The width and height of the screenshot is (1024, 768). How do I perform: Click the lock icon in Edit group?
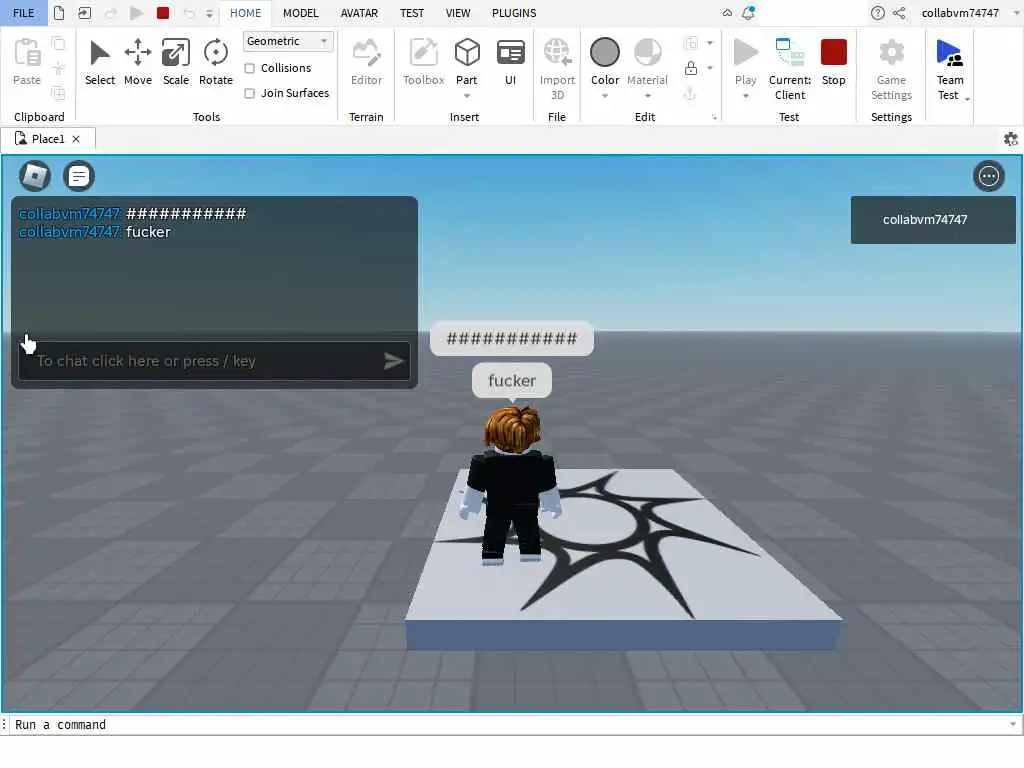(x=691, y=68)
